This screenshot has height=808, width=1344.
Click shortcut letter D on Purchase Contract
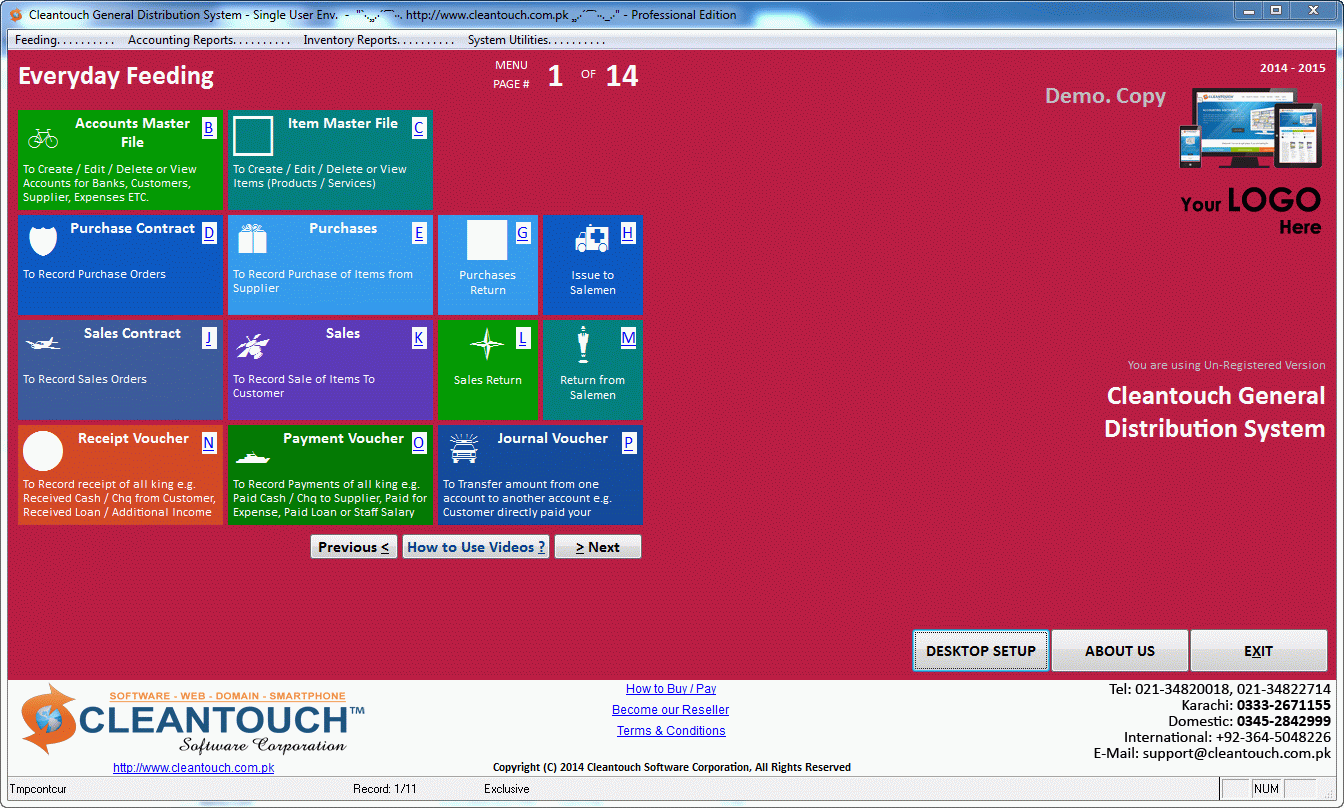tap(208, 233)
